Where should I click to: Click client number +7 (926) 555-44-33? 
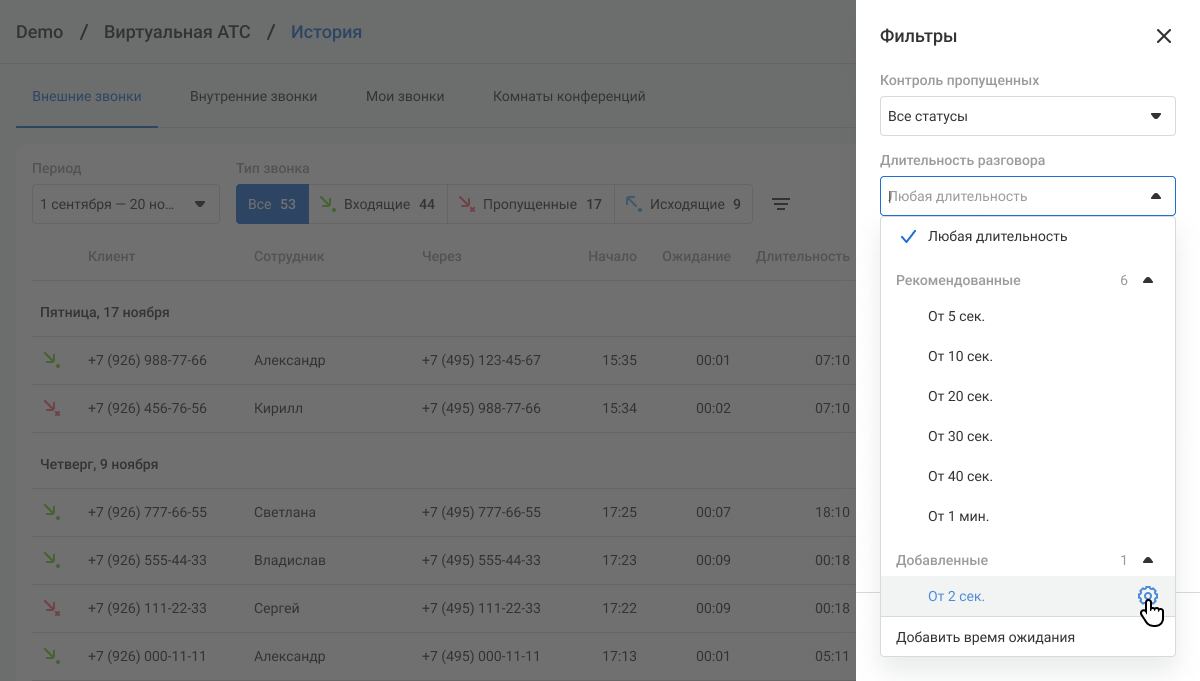coord(147,560)
